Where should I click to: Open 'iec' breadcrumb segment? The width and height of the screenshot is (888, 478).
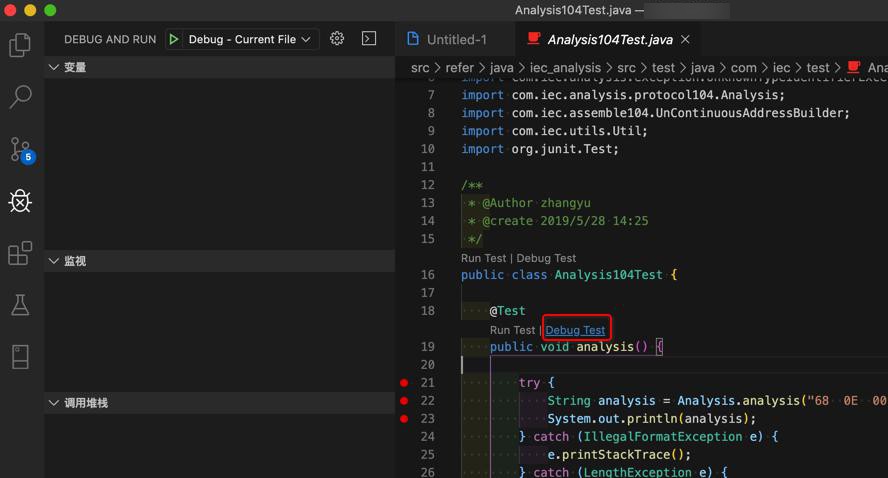(782, 68)
